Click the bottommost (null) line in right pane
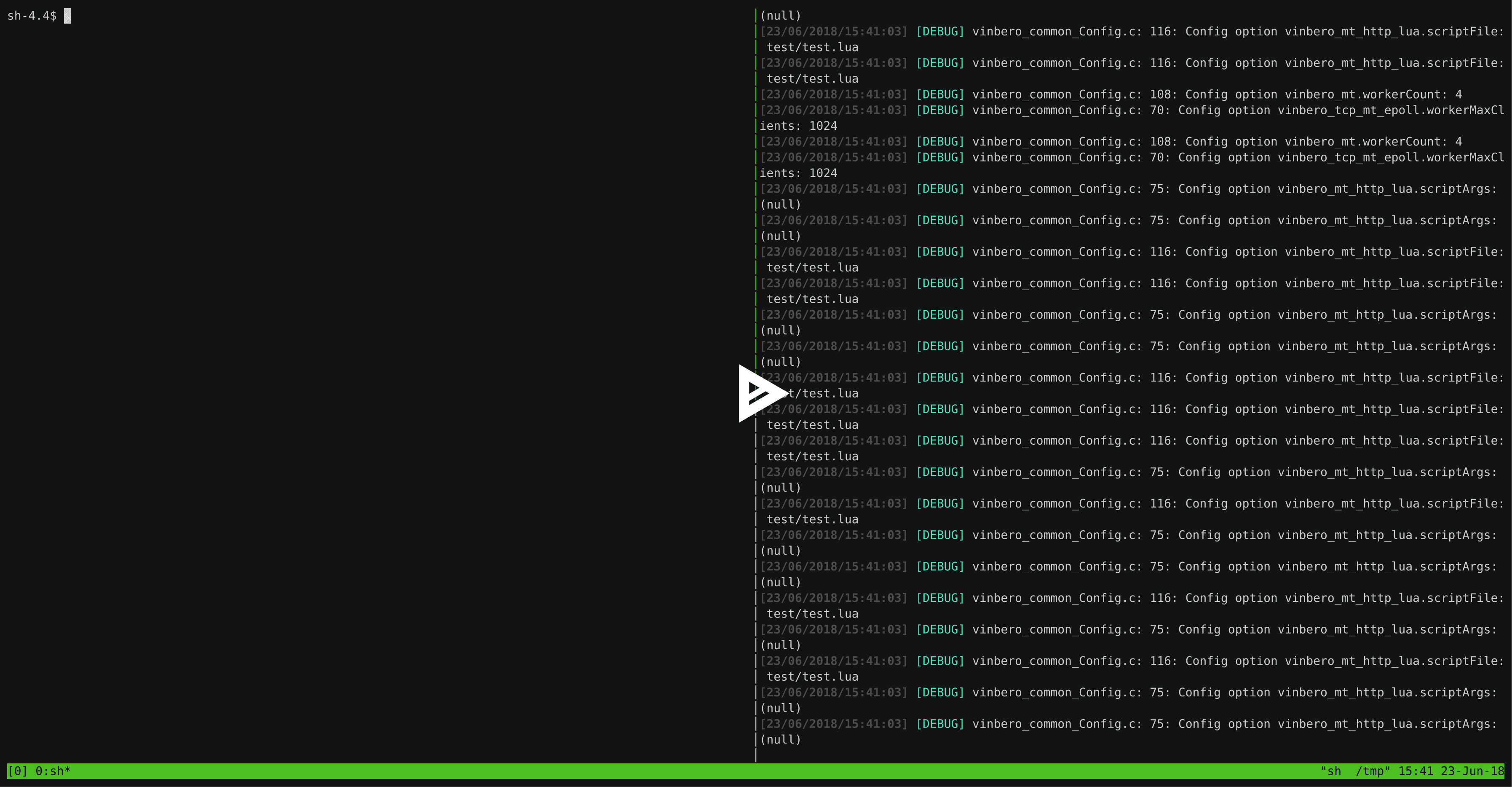 click(780, 739)
